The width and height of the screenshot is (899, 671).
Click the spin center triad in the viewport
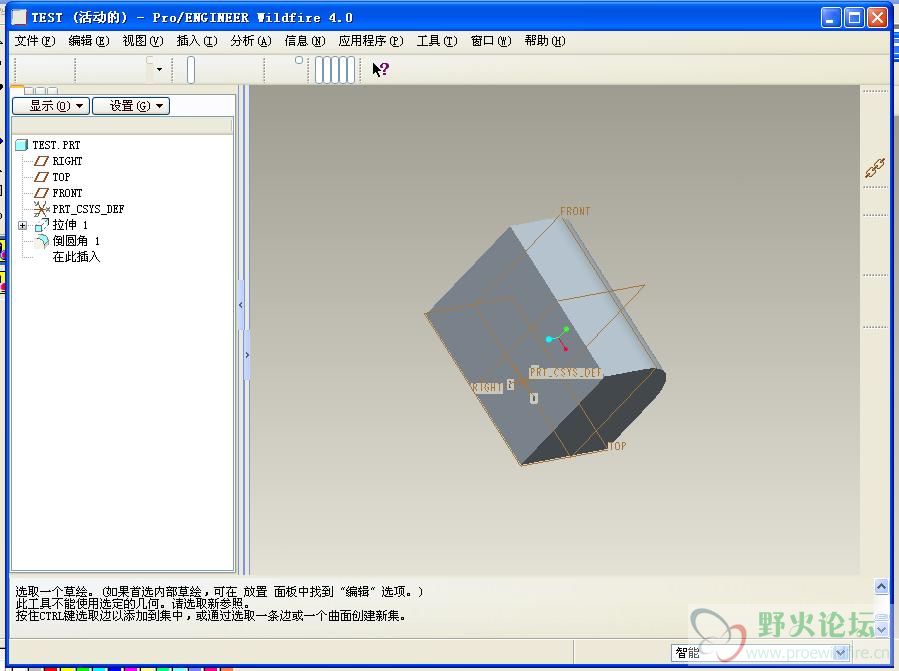pos(557,338)
